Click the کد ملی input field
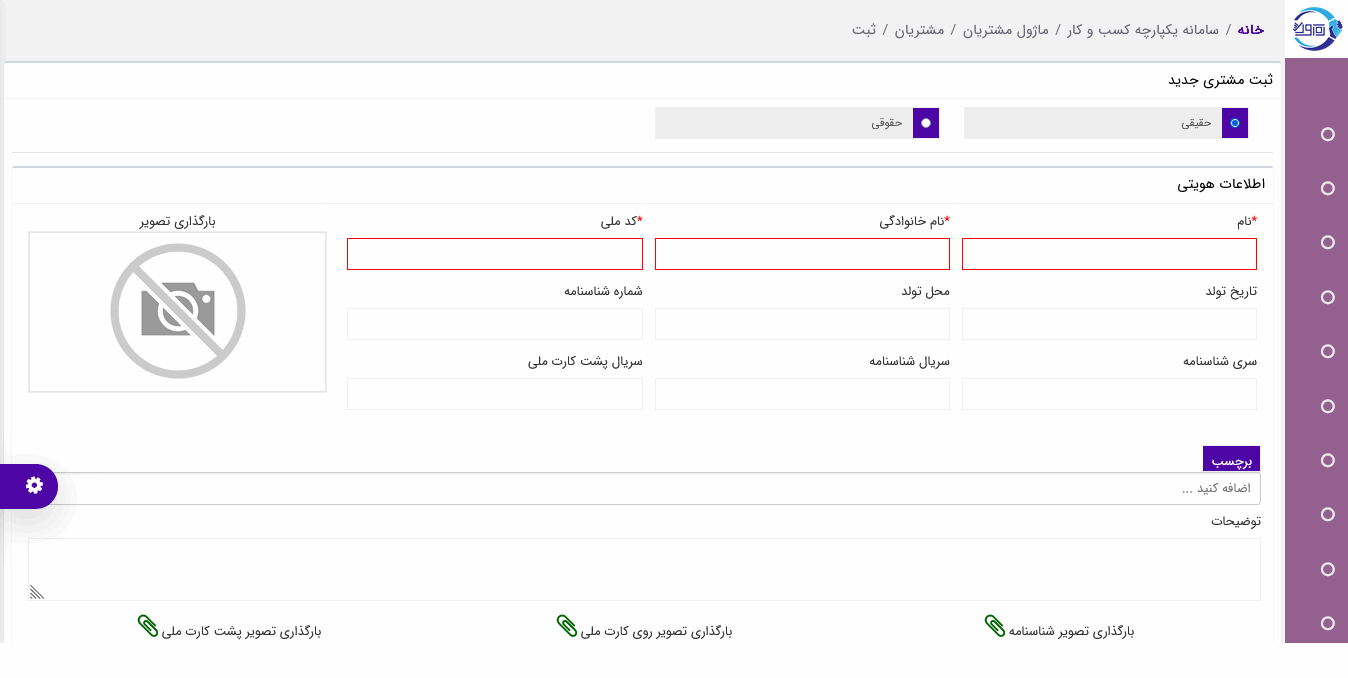This screenshot has height=678, width=1348. click(x=494, y=253)
